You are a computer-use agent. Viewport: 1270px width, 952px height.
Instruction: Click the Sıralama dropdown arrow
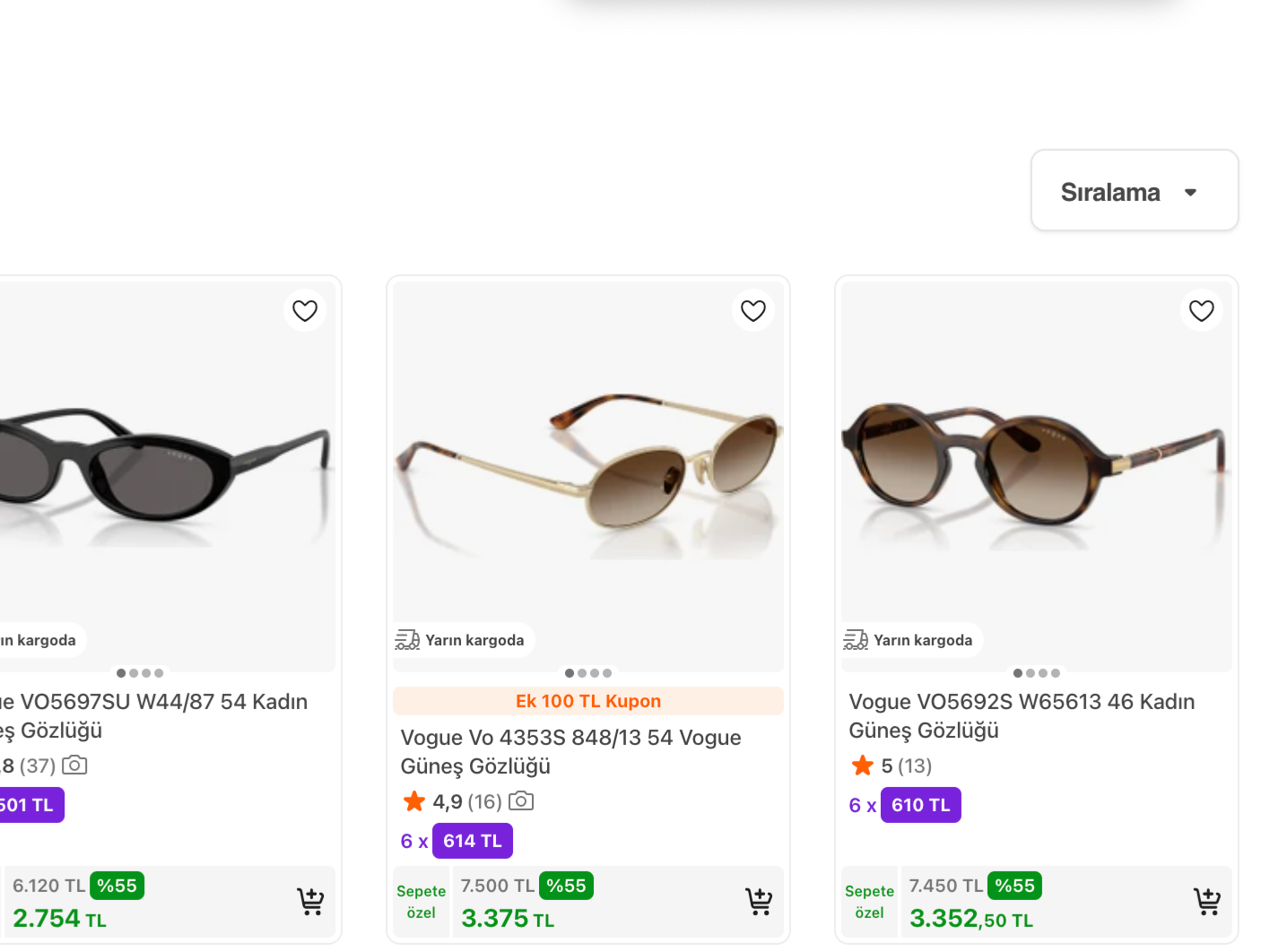(1191, 192)
